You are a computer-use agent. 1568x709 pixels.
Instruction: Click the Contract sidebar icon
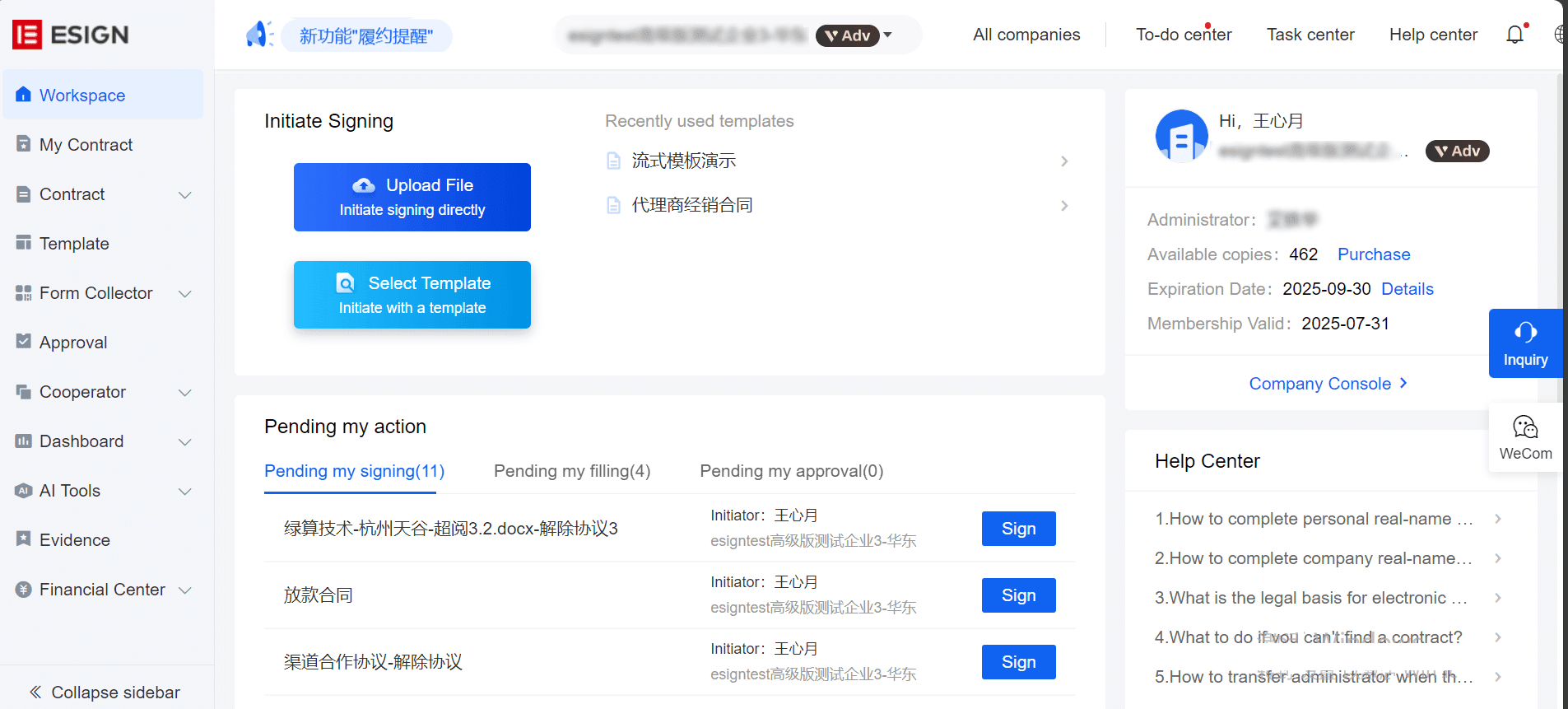[23, 194]
